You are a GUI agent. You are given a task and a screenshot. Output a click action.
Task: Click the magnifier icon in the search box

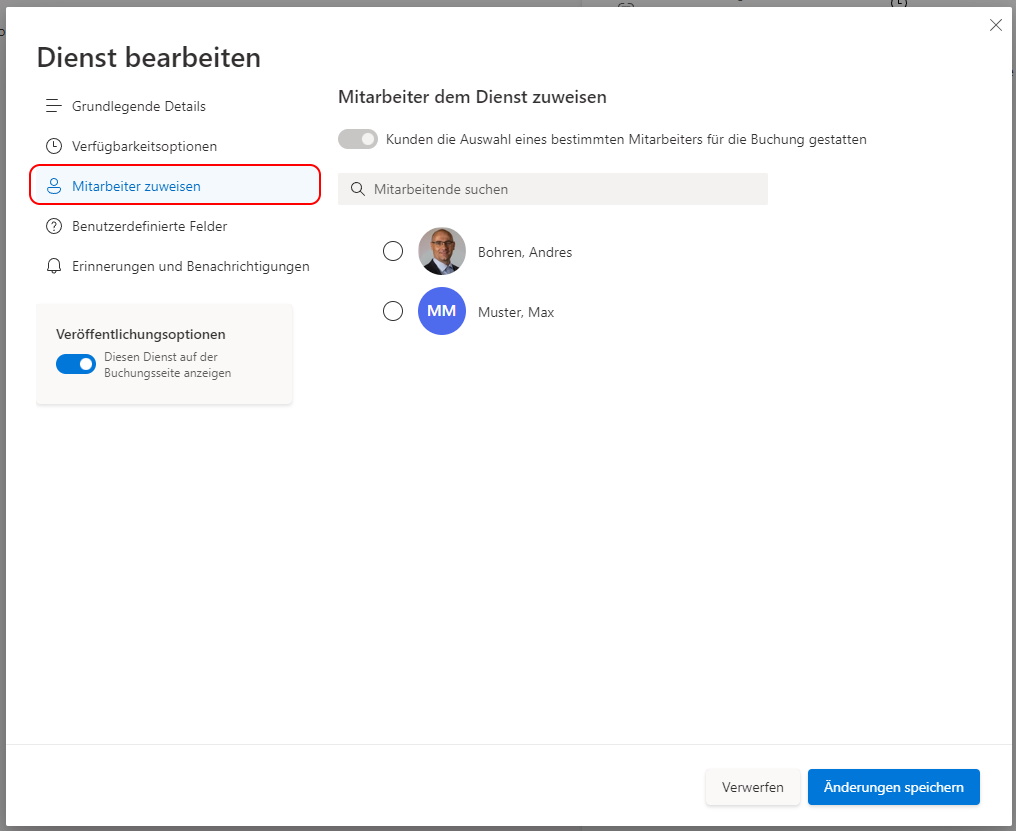point(358,189)
